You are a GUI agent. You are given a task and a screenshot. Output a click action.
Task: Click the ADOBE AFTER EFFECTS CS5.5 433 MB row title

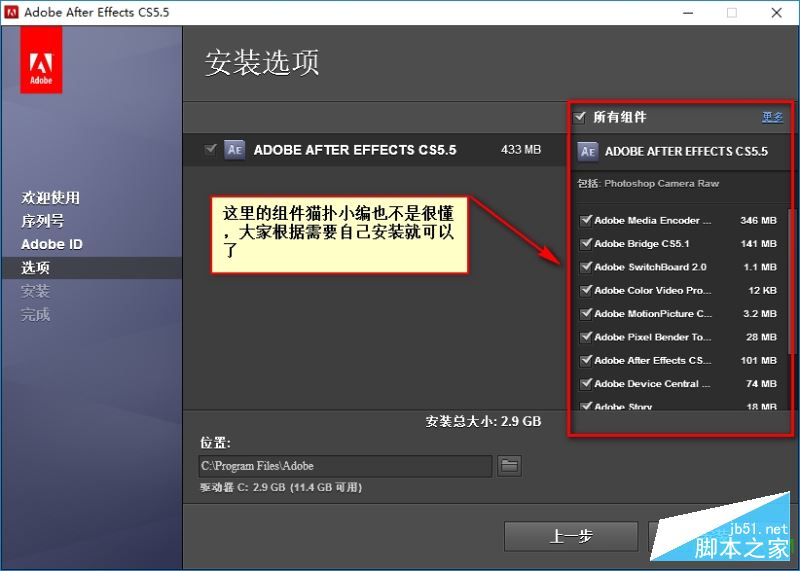click(x=355, y=150)
